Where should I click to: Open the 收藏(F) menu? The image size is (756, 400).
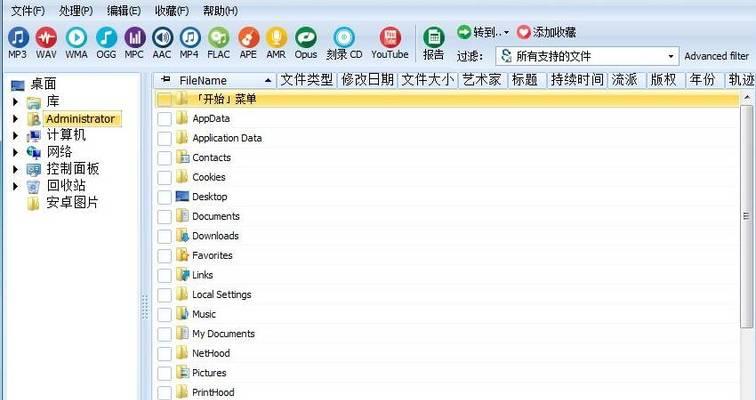(x=172, y=10)
